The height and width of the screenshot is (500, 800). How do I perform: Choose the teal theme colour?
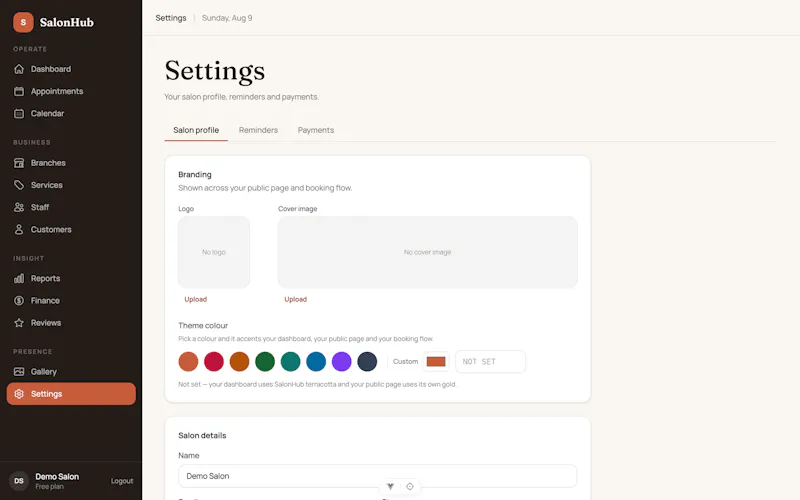point(290,361)
